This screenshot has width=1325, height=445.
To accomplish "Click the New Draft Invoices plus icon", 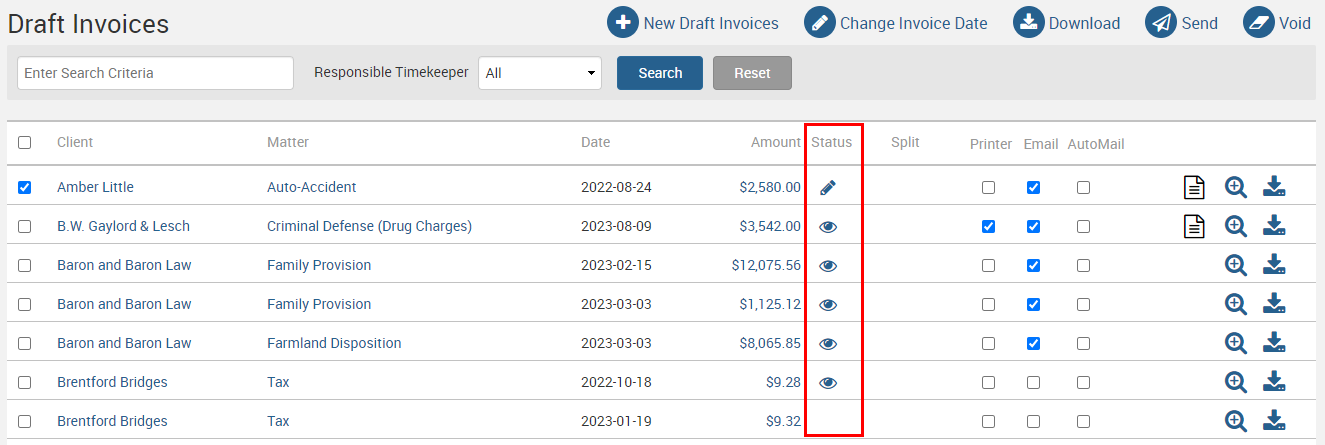I will coord(623,22).
